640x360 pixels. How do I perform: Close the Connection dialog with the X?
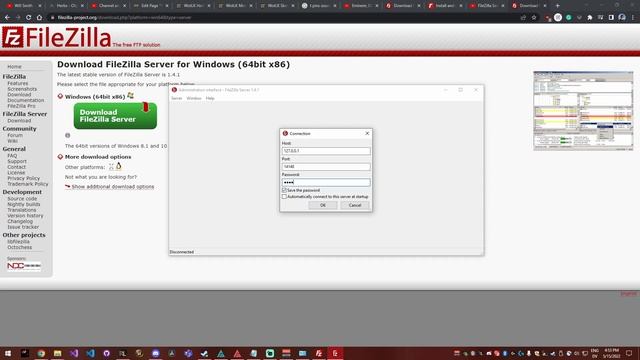tap(367, 133)
